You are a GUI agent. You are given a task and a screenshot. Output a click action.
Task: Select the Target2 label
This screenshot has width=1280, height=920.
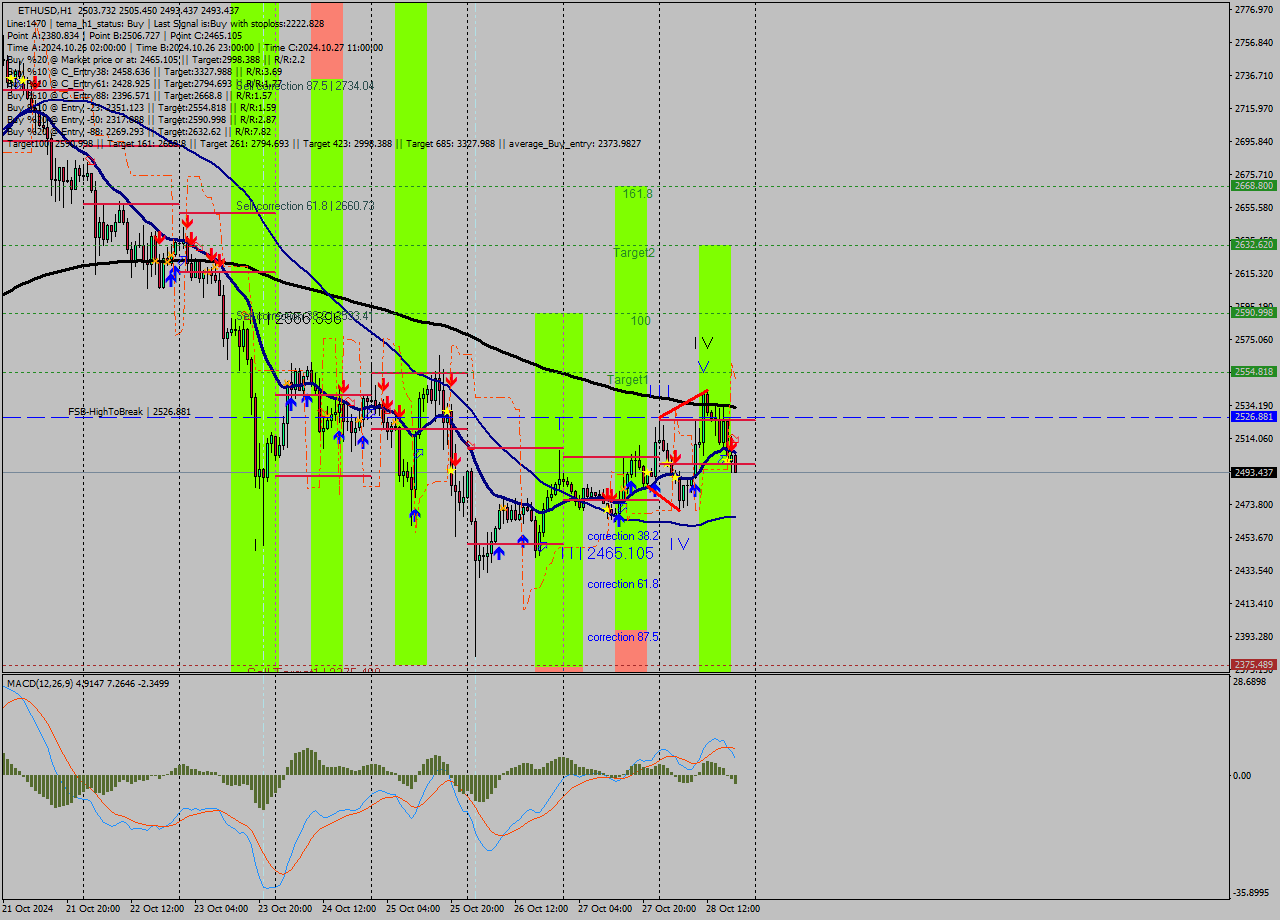click(634, 253)
